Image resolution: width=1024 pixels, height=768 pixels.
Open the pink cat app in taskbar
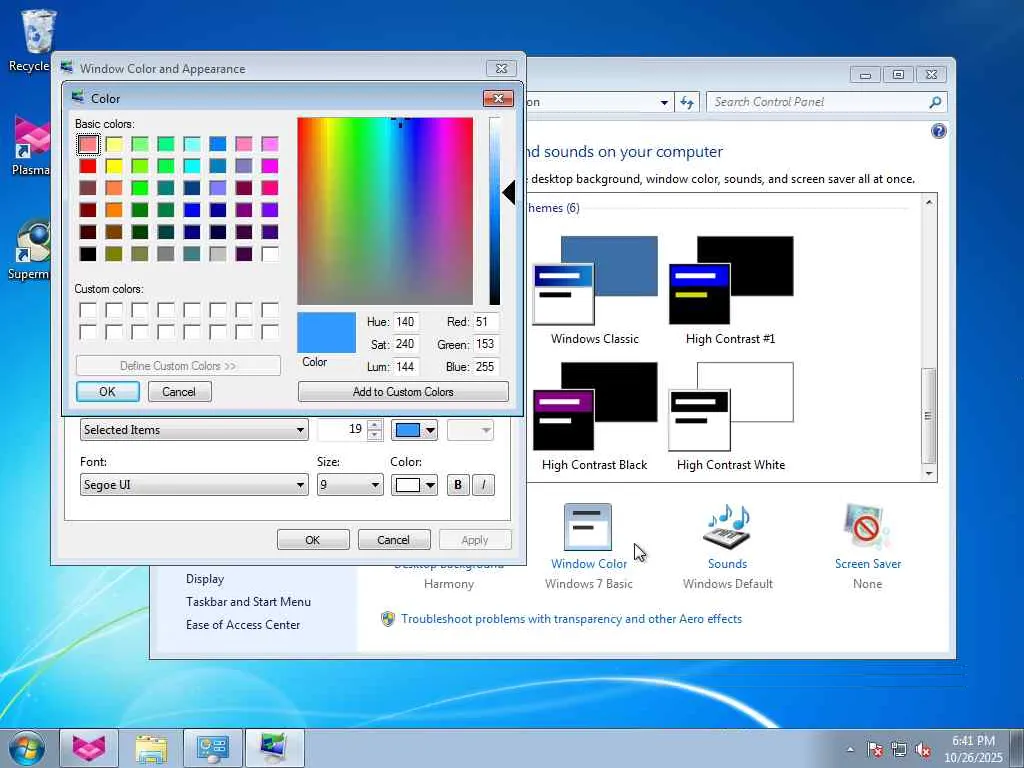tap(89, 748)
